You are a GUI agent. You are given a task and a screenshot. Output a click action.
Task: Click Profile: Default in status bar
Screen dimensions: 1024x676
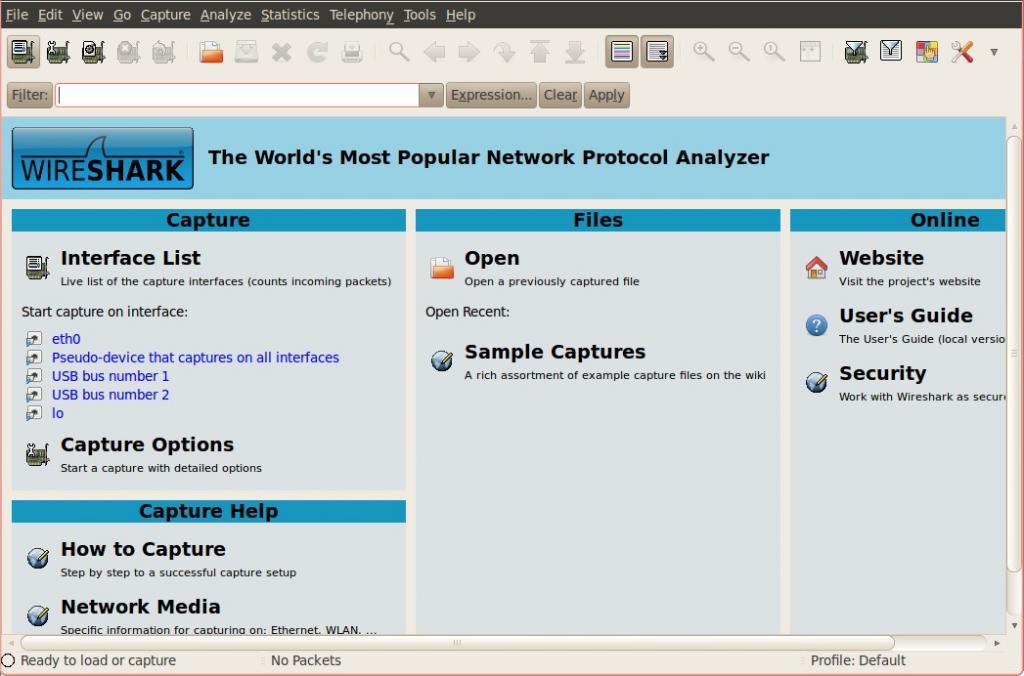857,660
